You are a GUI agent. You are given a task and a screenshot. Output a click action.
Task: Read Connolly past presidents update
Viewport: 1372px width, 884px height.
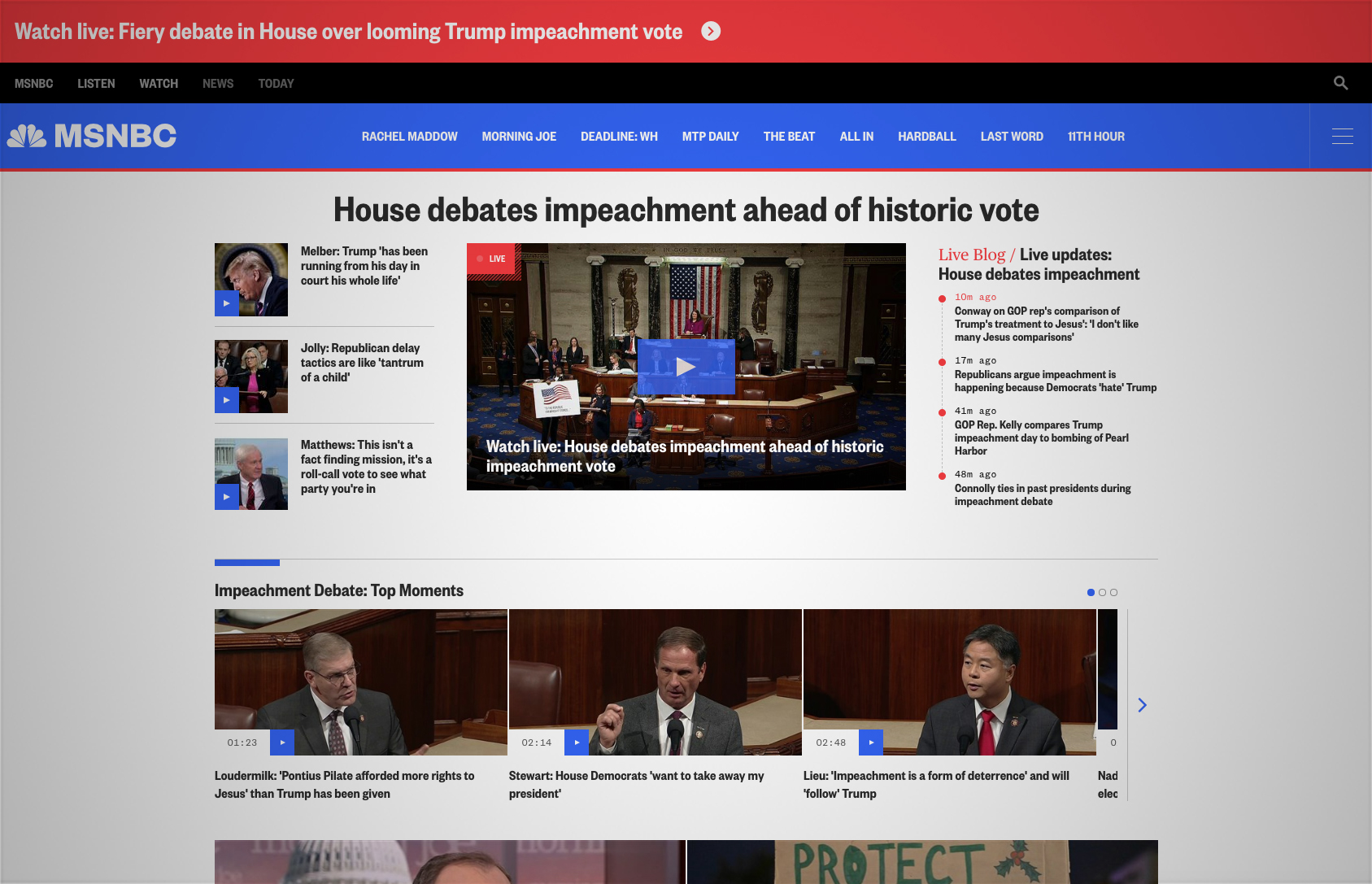click(x=1043, y=494)
